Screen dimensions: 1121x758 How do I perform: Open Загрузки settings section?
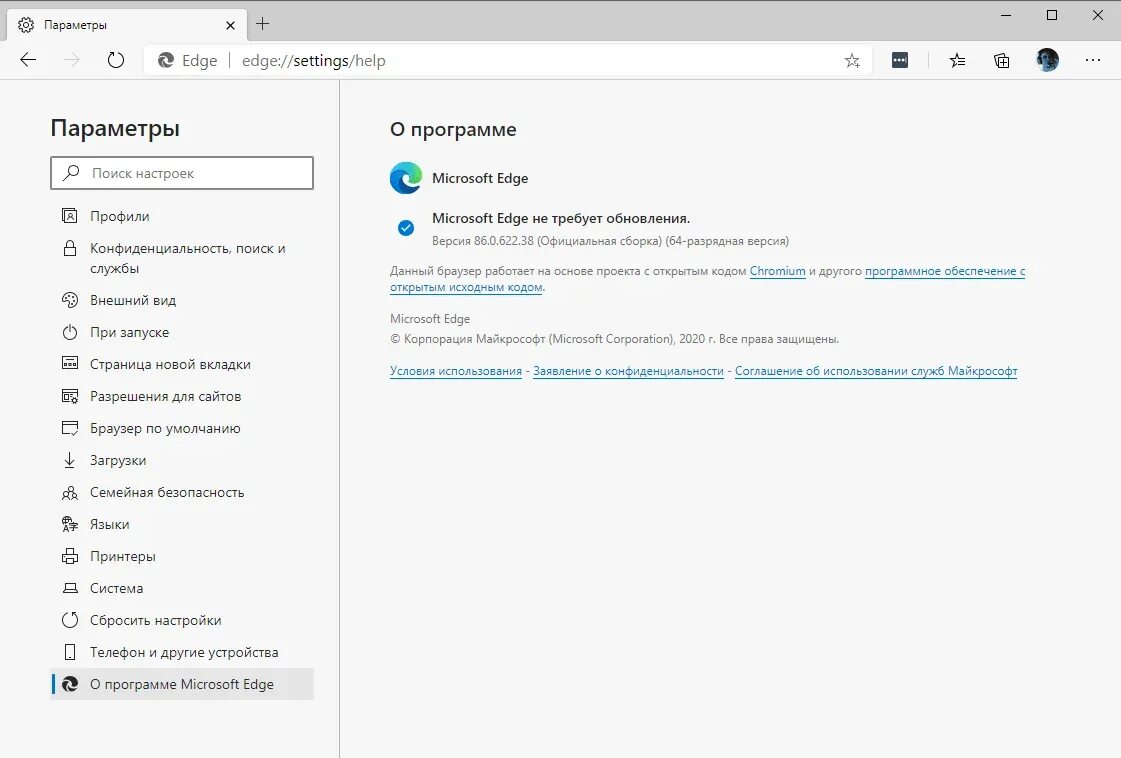click(182, 461)
